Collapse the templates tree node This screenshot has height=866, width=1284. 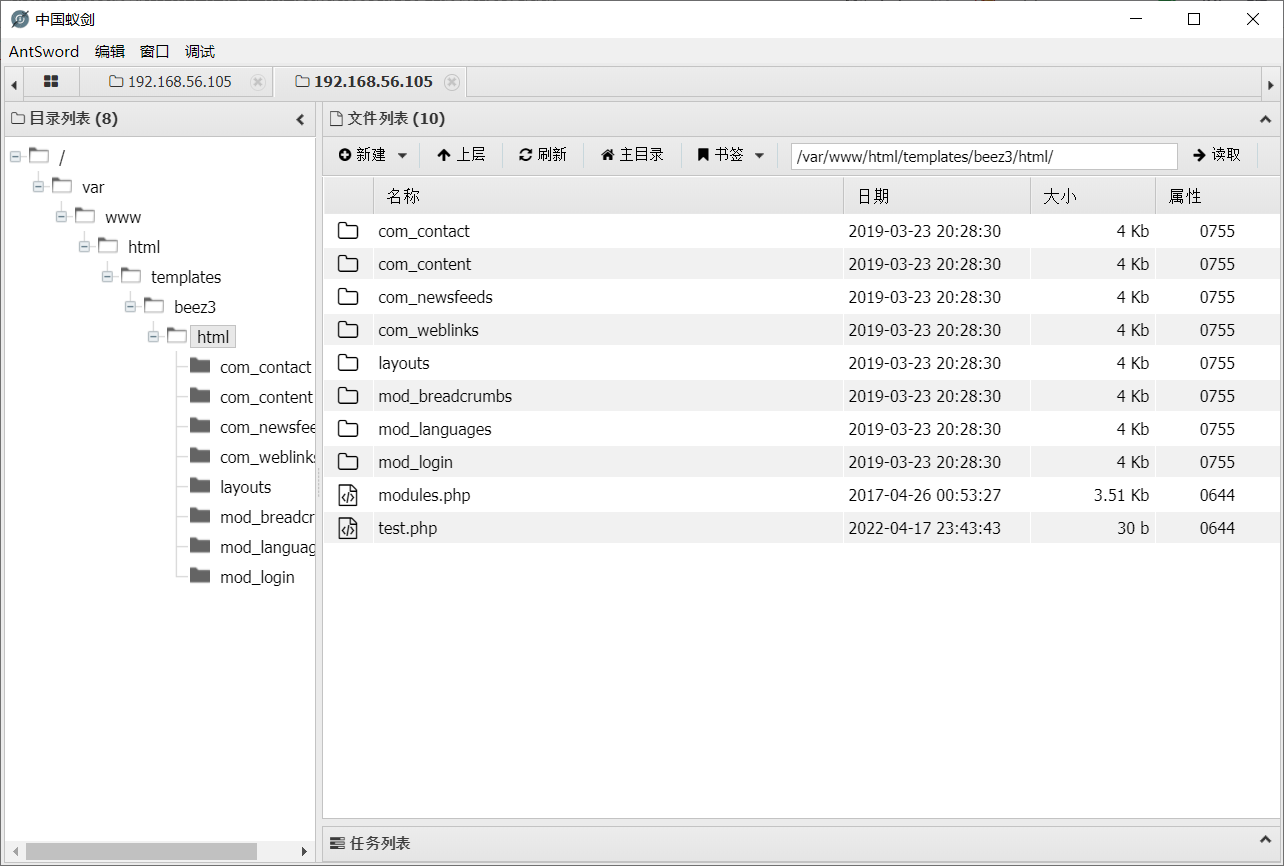tap(107, 276)
